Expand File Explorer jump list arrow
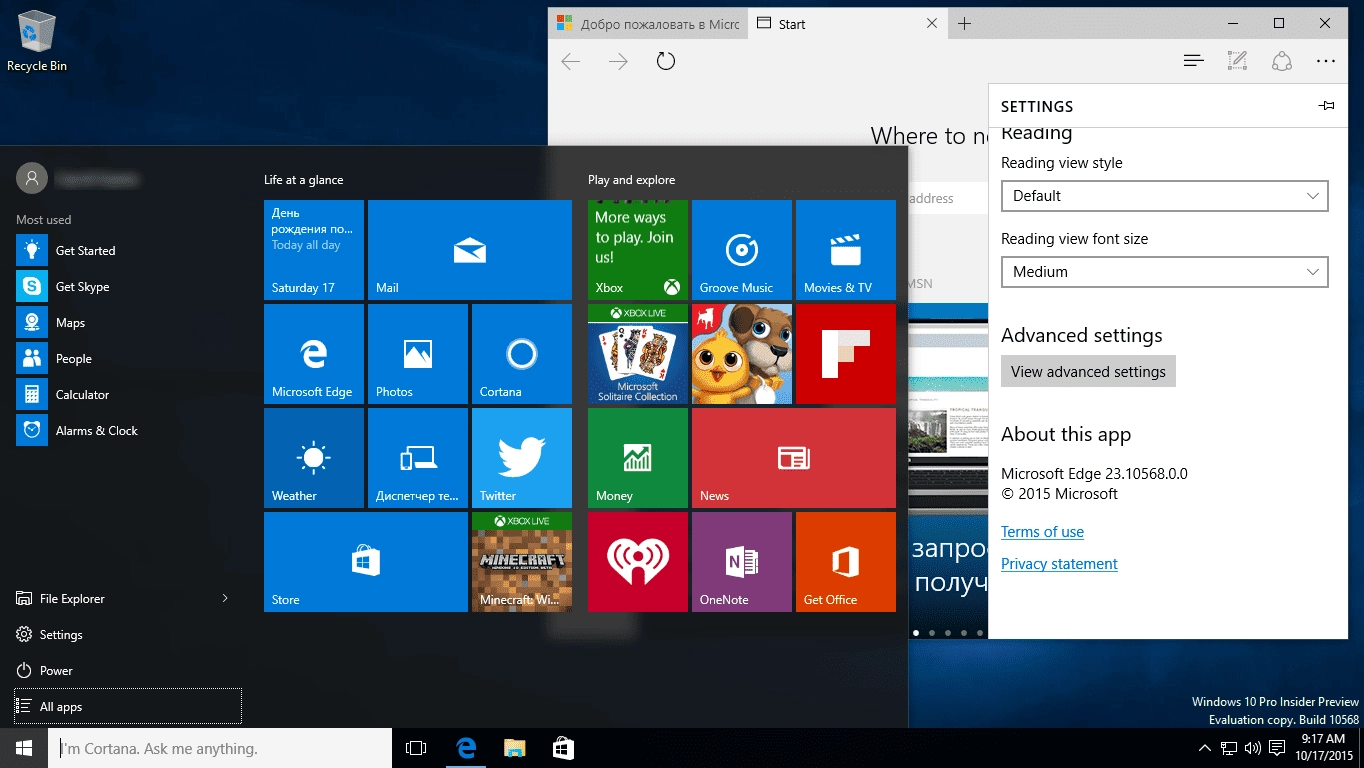1364x768 pixels. (x=225, y=598)
